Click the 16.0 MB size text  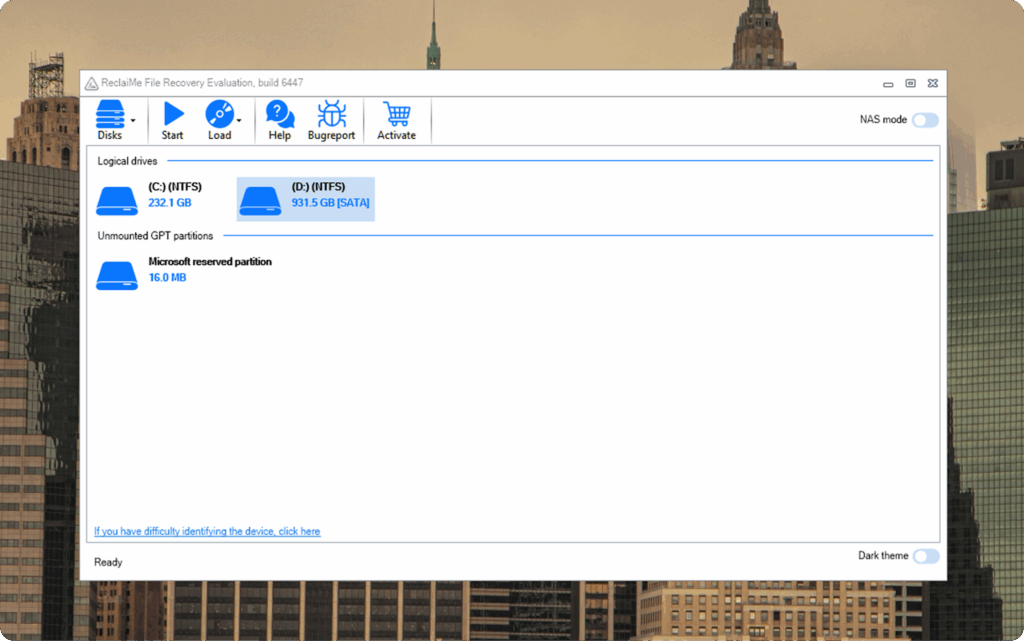click(x=167, y=278)
